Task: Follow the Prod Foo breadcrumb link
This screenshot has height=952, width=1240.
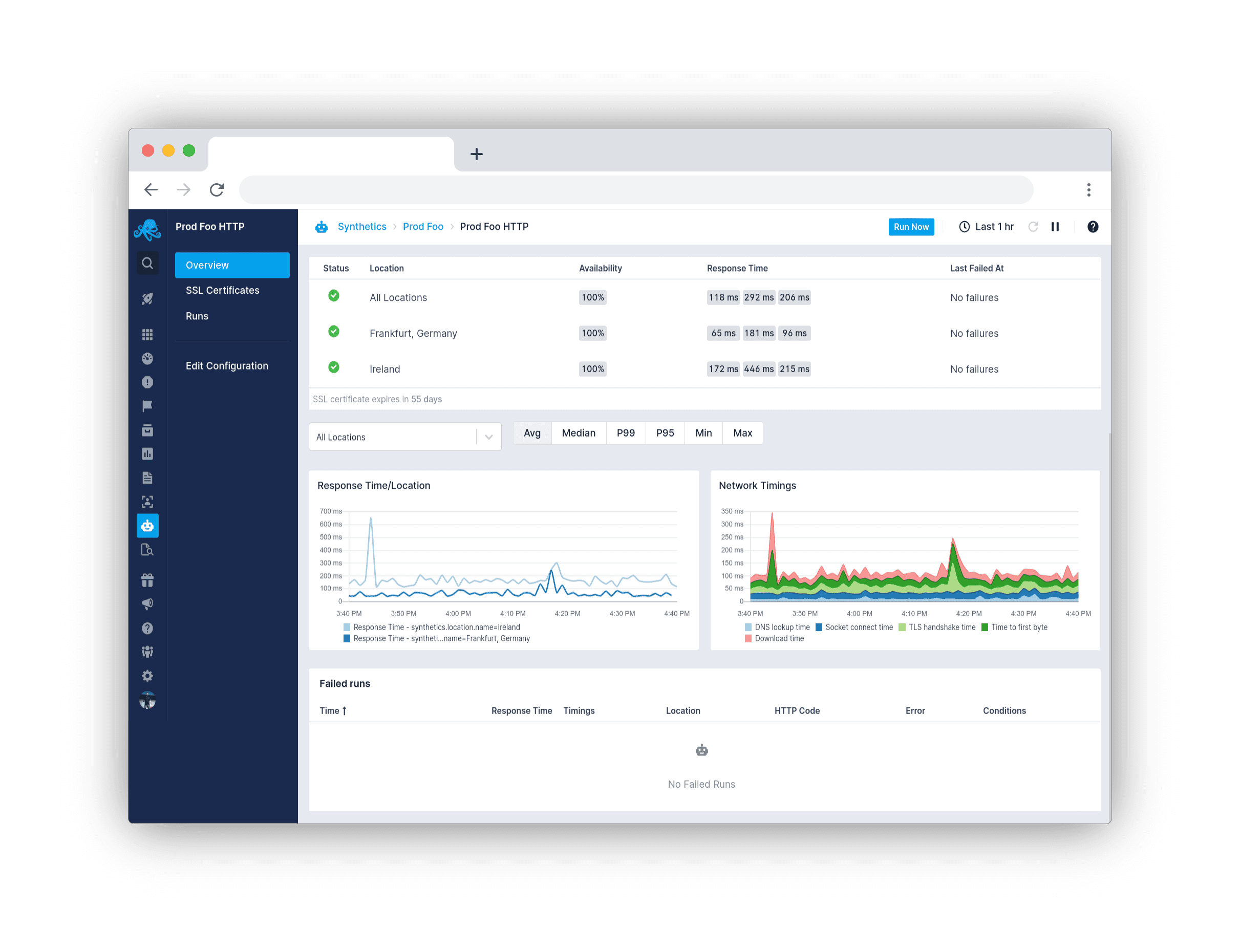Action: [x=423, y=227]
